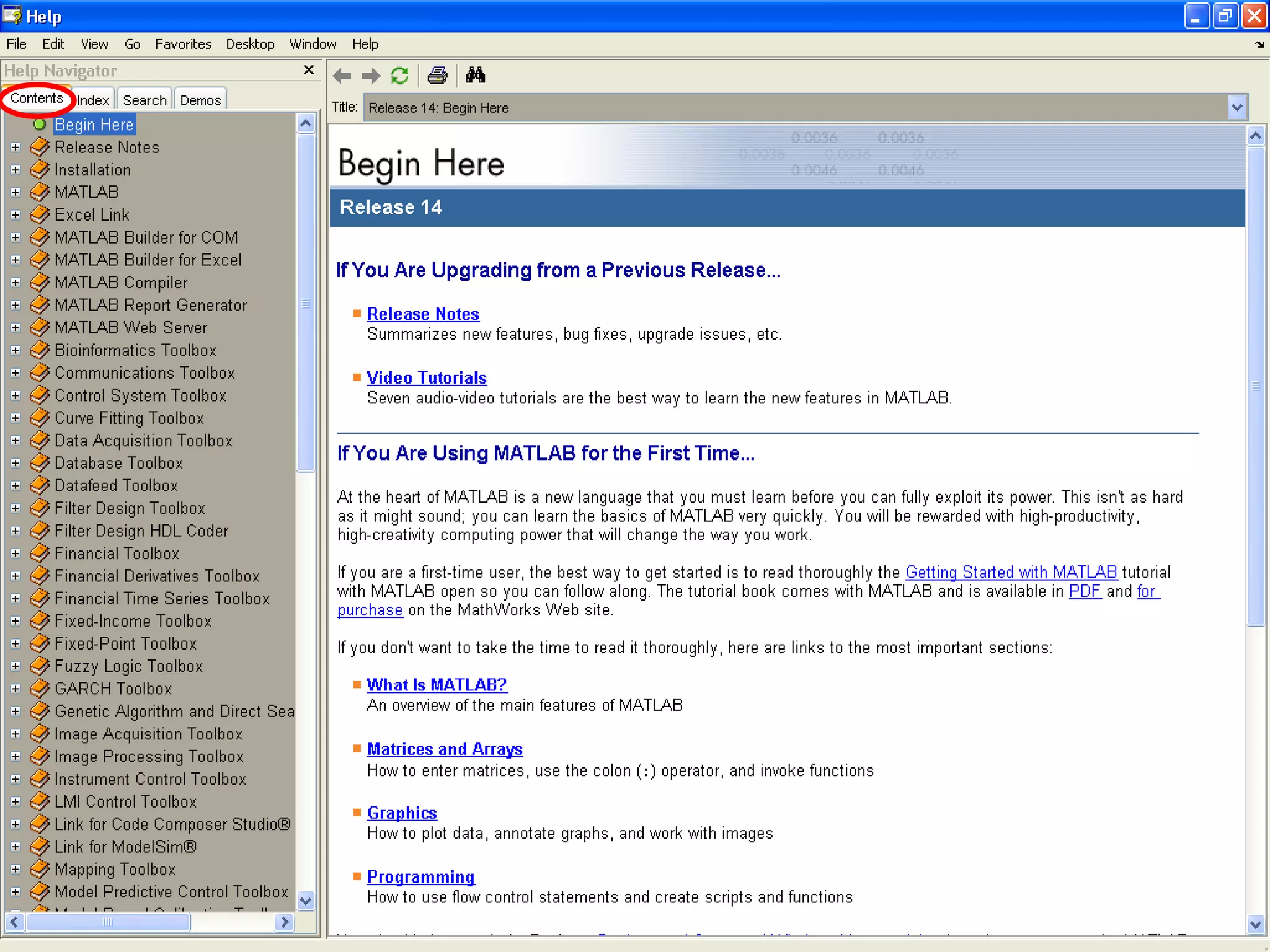Image resolution: width=1270 pixels, height=952 pixels.
Task: Click navigator vertical scrollbar down arrow
Action: tap(306, 900)
